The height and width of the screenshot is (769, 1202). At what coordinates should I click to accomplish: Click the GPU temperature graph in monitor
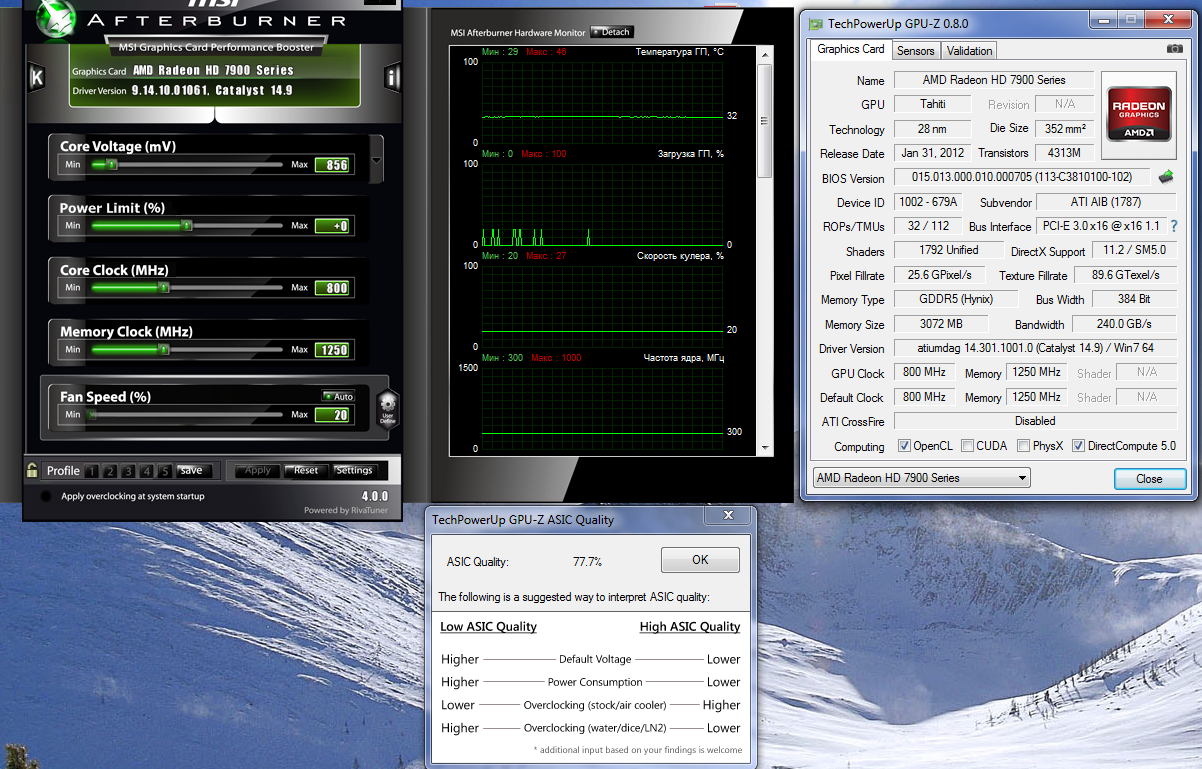click(x=601, y=102)
